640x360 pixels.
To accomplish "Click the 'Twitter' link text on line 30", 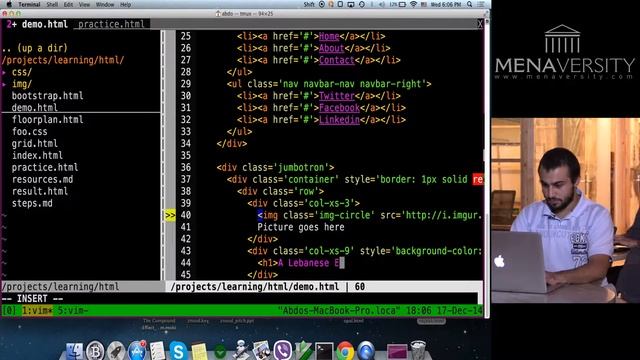I will click(337, 96).
